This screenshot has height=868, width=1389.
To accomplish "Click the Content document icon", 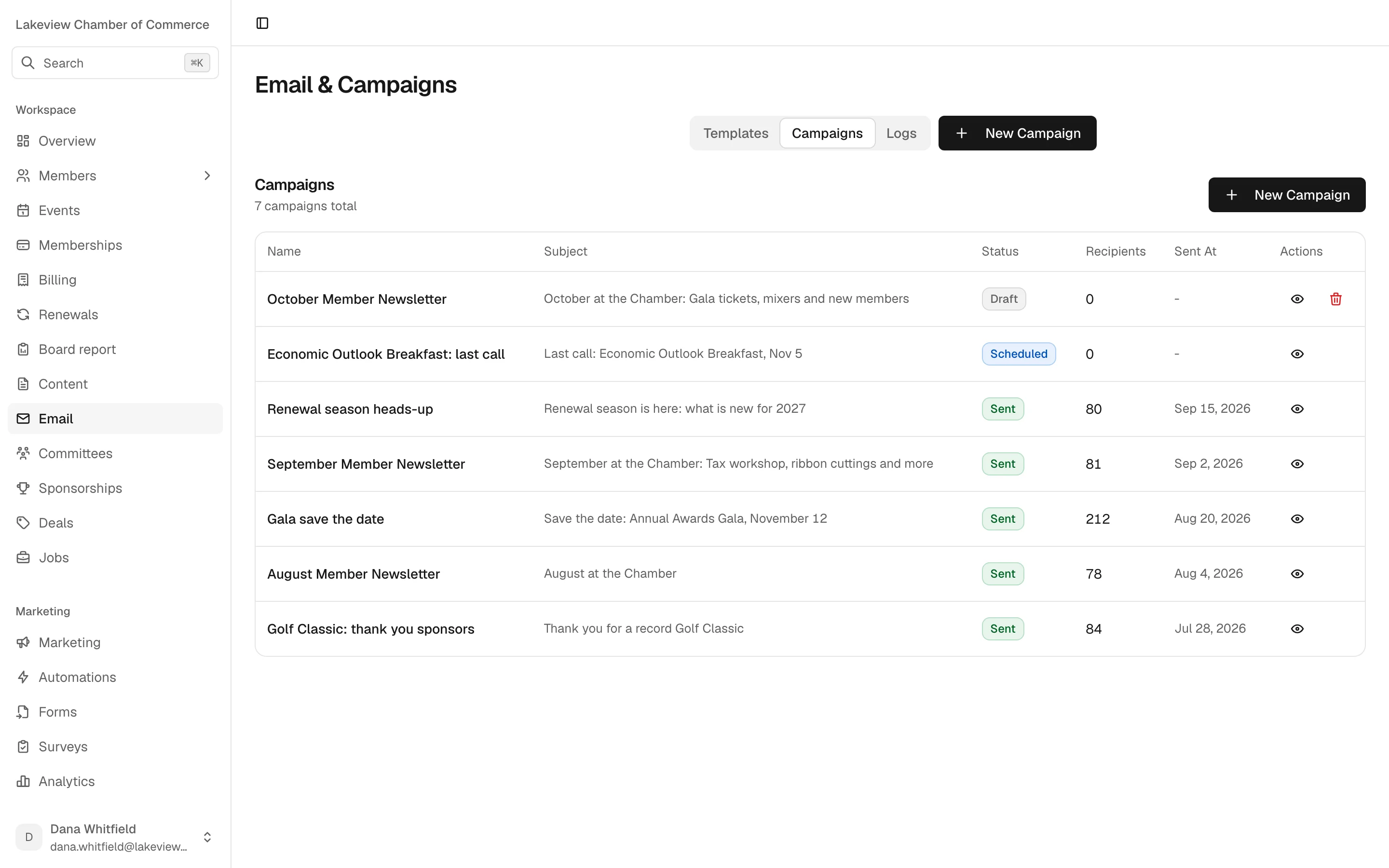I will (x=23, y=384).
